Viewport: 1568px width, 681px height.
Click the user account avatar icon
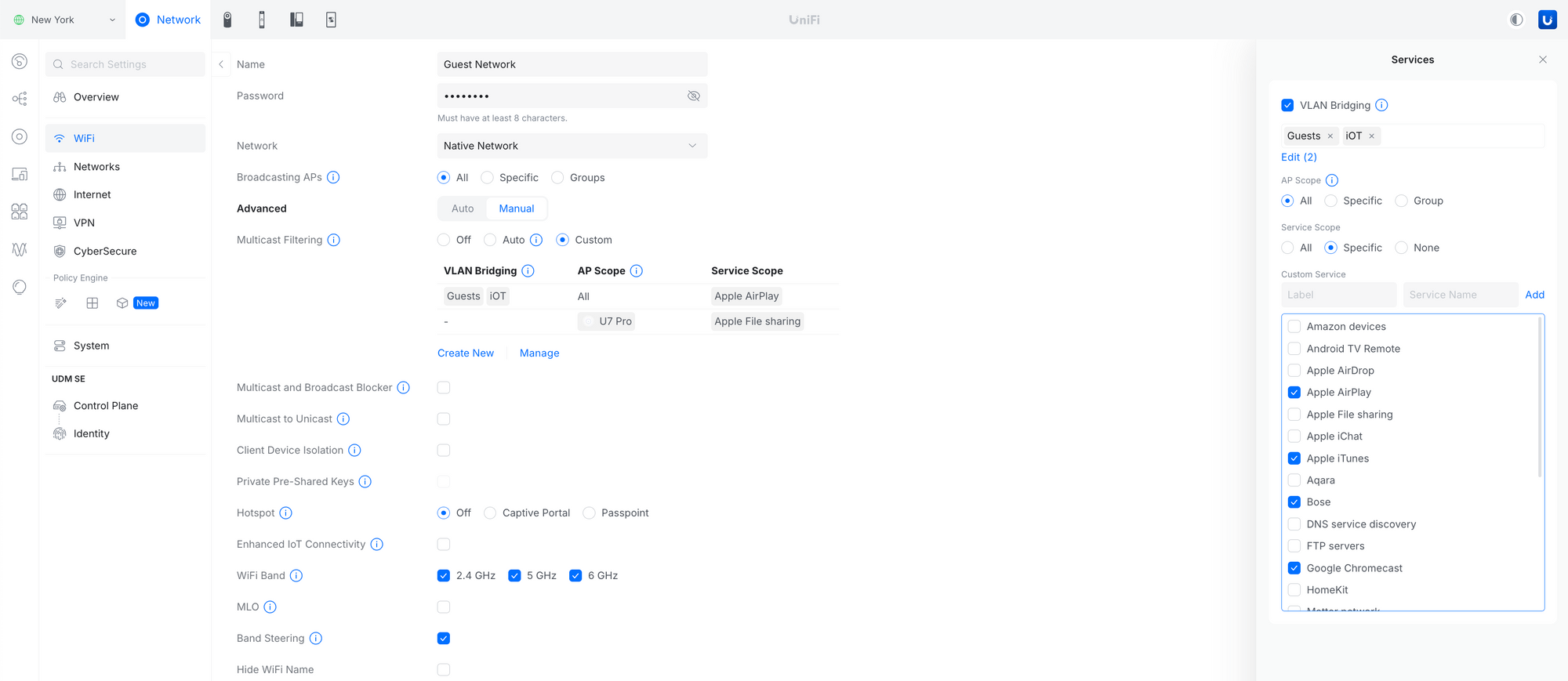click(1547, 20)
